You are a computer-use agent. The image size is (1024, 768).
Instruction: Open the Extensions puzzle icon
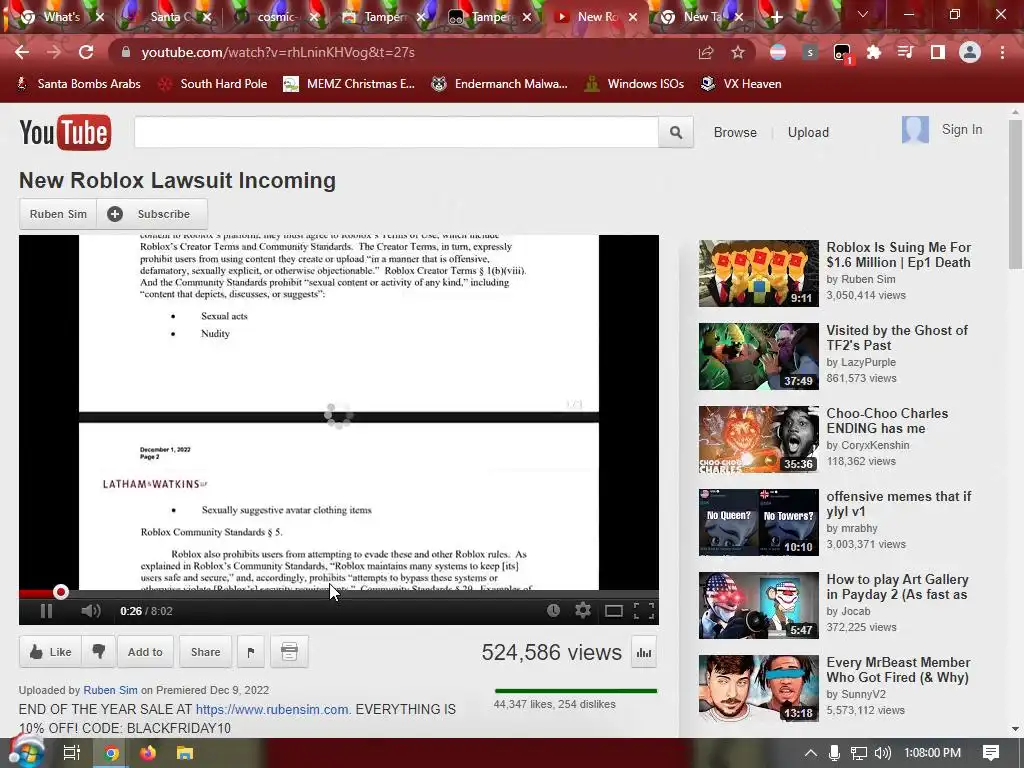pyautogui.click(x=874, y=52)
